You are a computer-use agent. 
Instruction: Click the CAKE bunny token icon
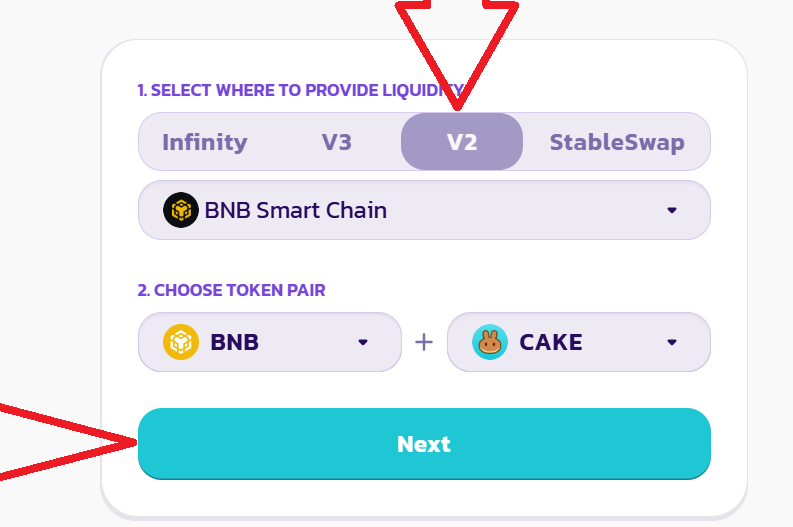[490, 342]
